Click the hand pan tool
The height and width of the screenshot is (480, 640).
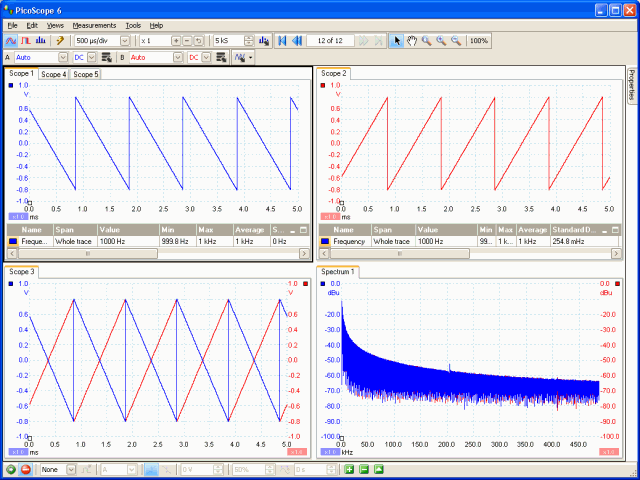point(412,40)
